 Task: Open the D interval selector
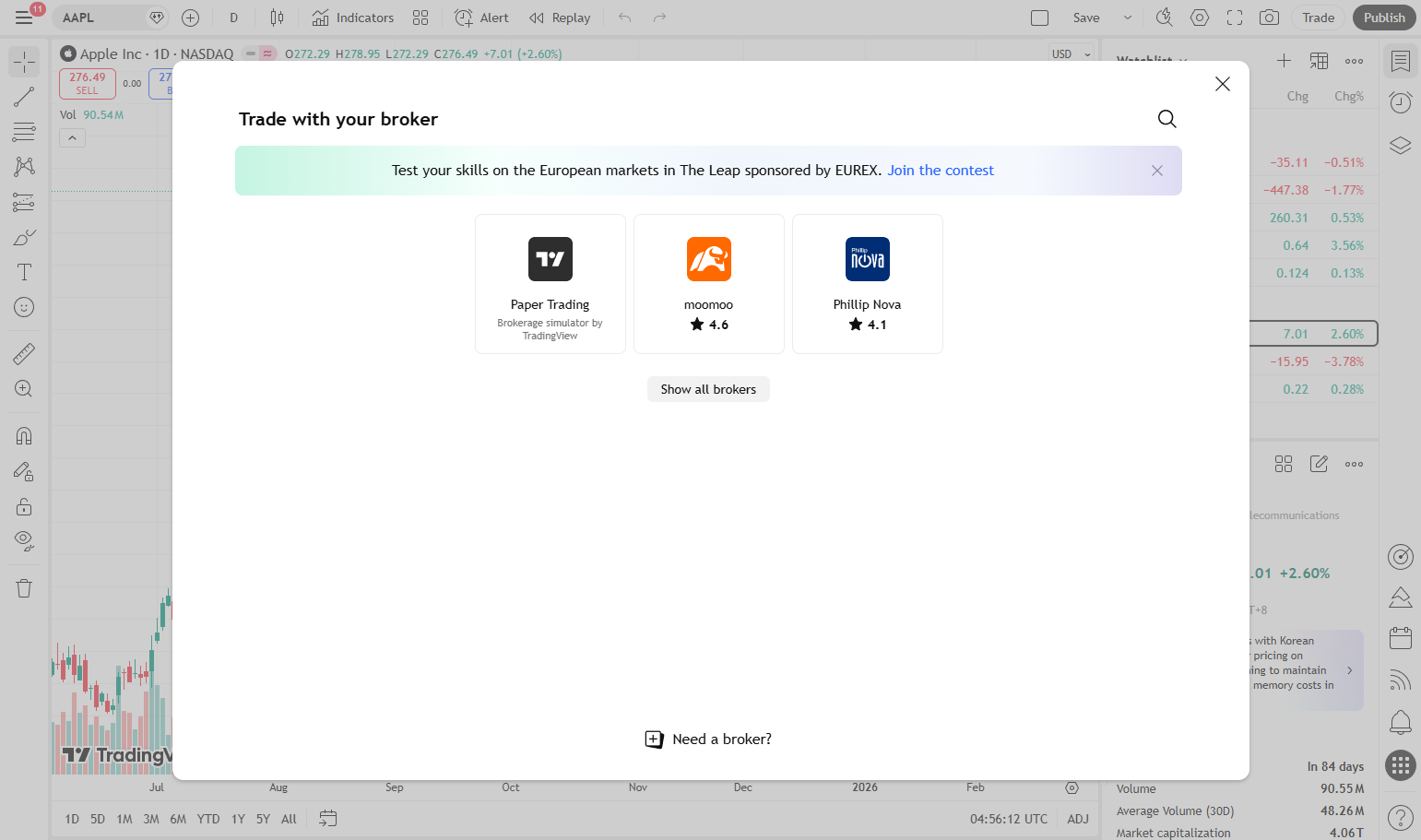[234, 18]
